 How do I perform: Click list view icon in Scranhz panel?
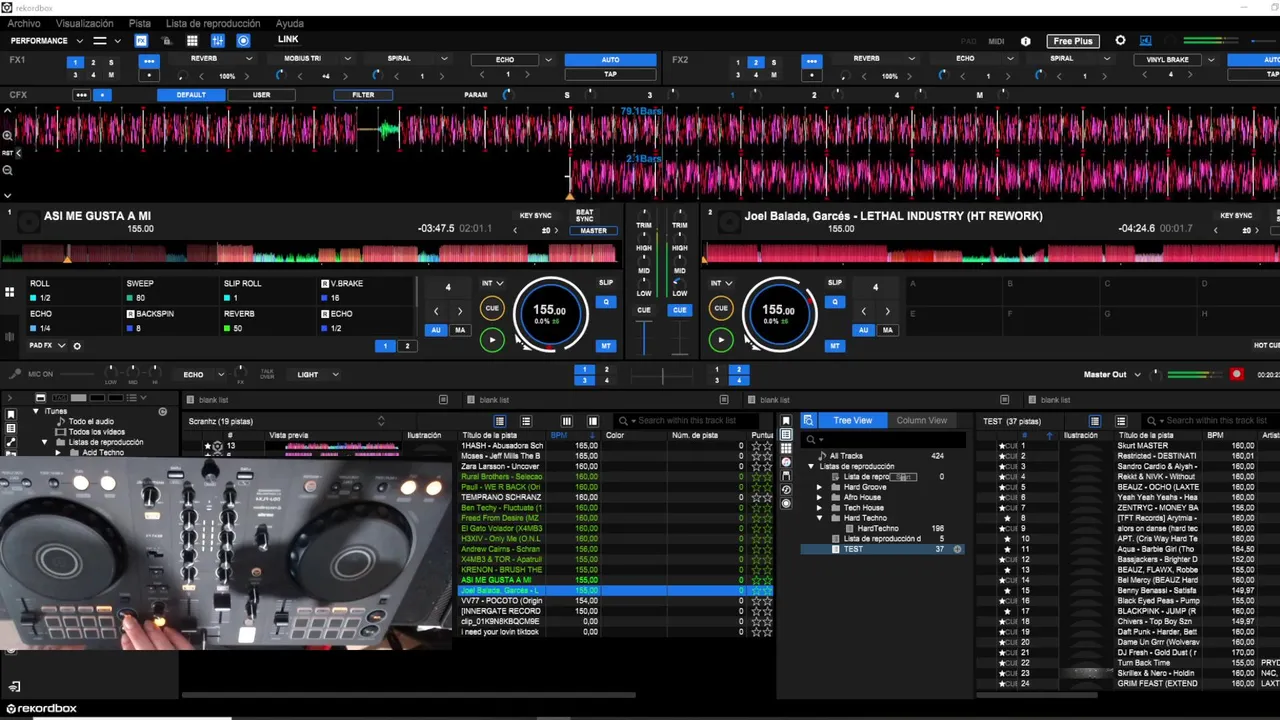[500, 421]
